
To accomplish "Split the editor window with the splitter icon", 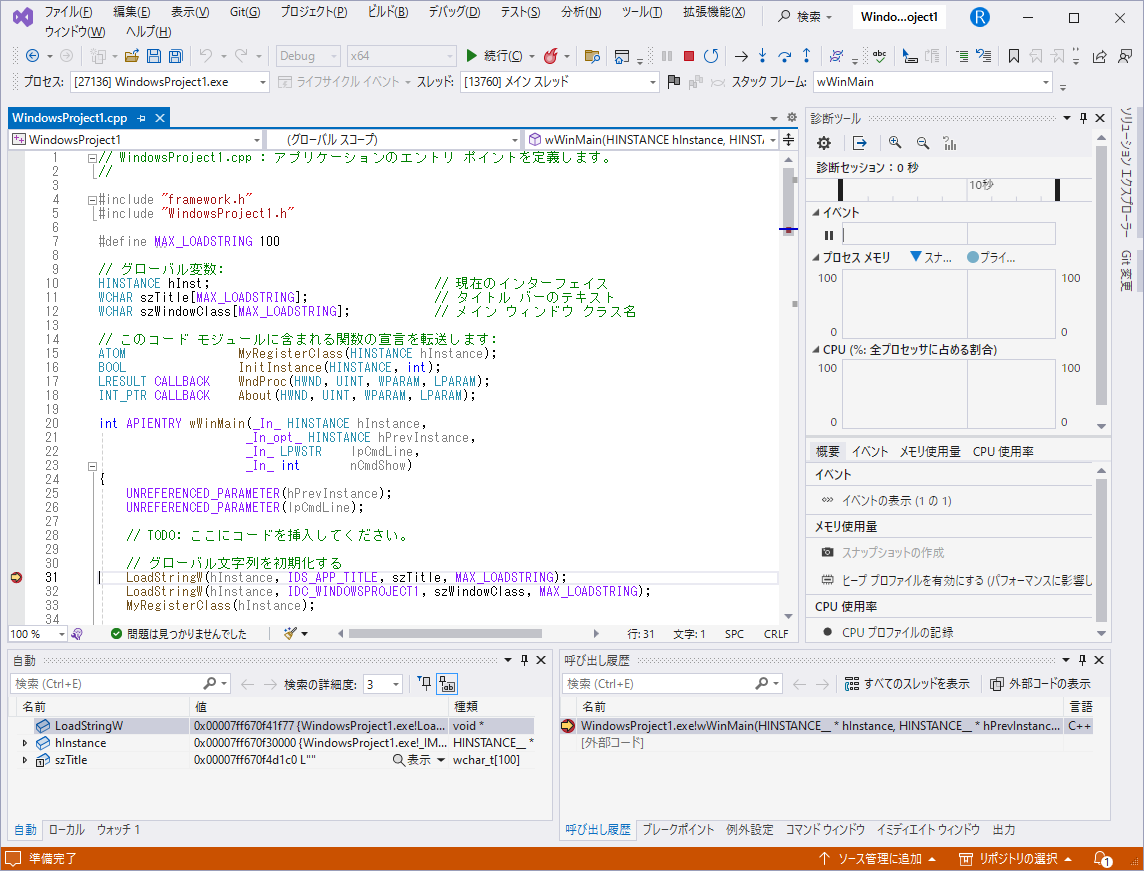I will click(x=789, y=139).
